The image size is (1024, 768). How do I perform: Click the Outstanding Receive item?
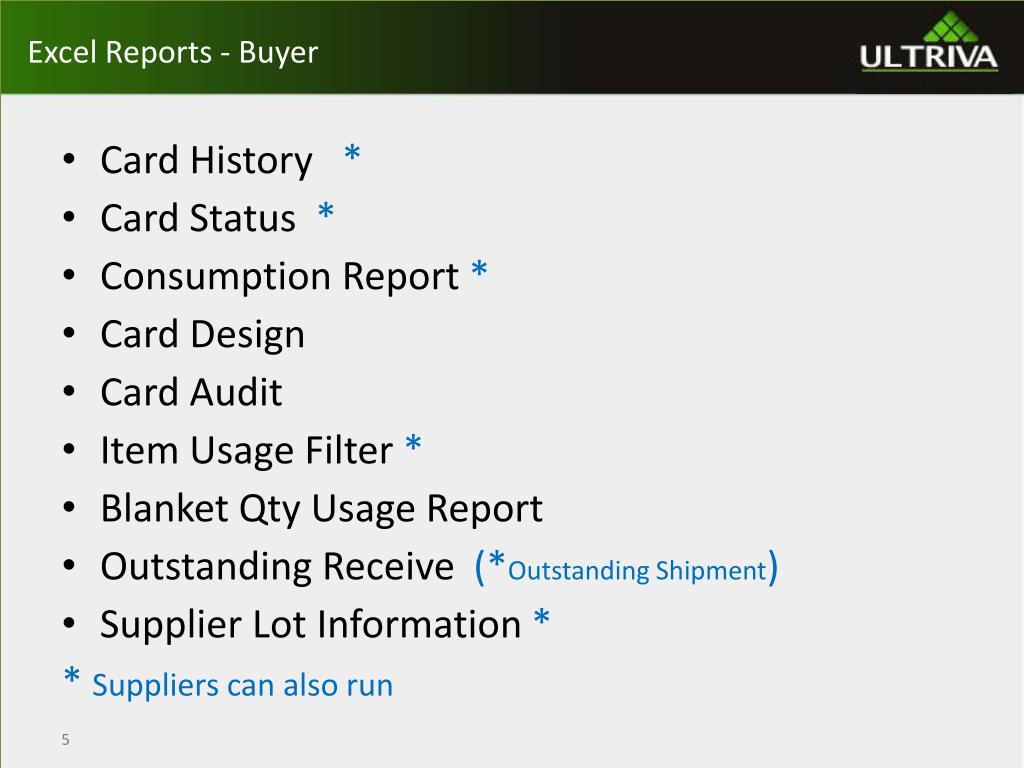pos(277,567)
